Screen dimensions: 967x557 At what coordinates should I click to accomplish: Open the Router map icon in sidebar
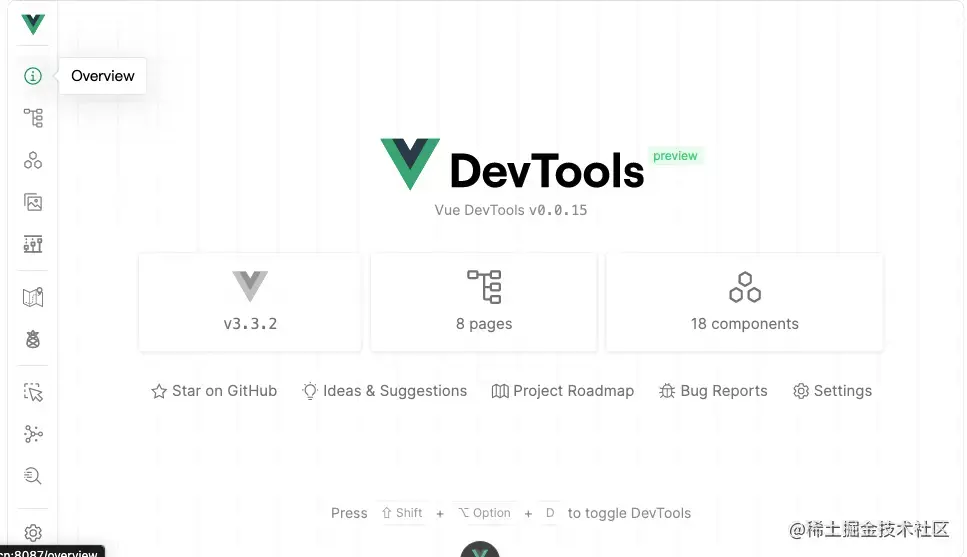[x=33, y=297]
